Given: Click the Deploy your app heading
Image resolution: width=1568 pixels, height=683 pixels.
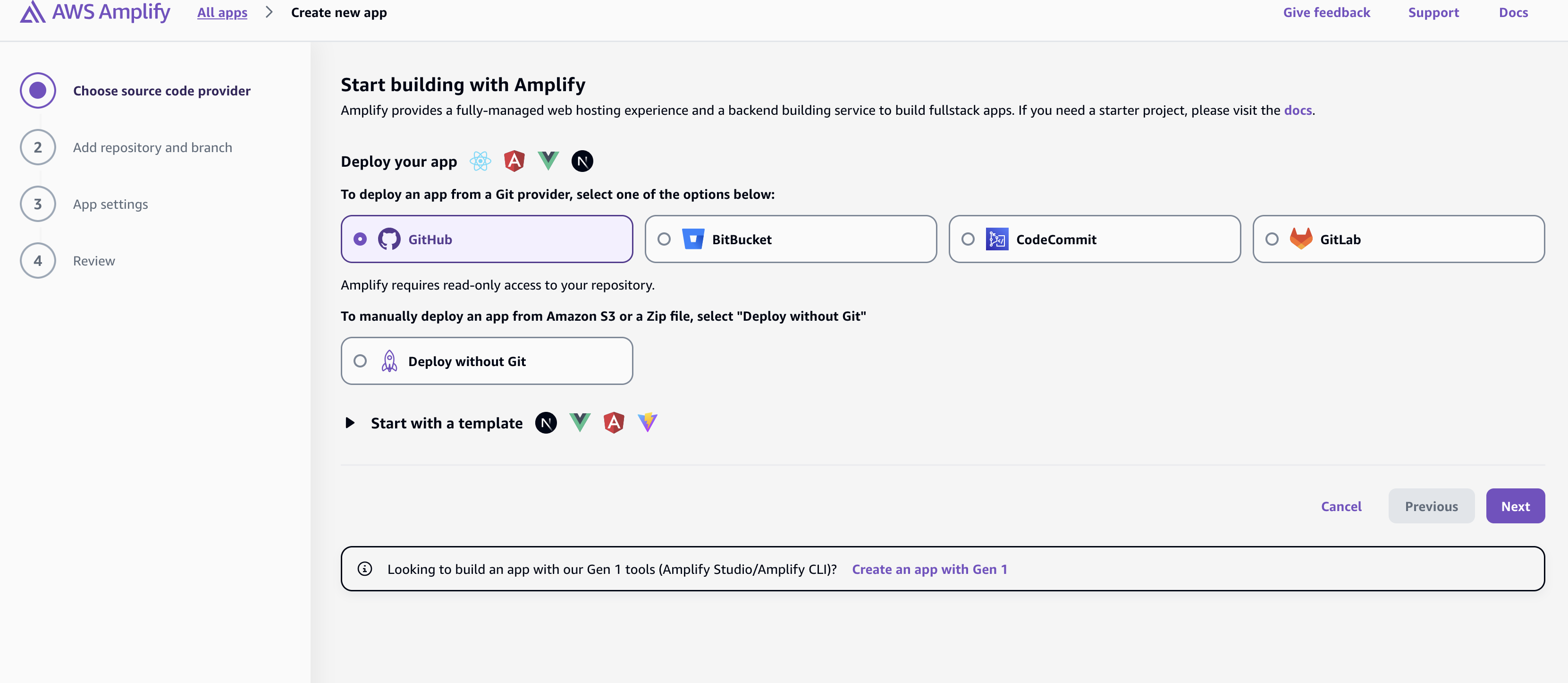Looking at the screenshot, I should 399,162.
